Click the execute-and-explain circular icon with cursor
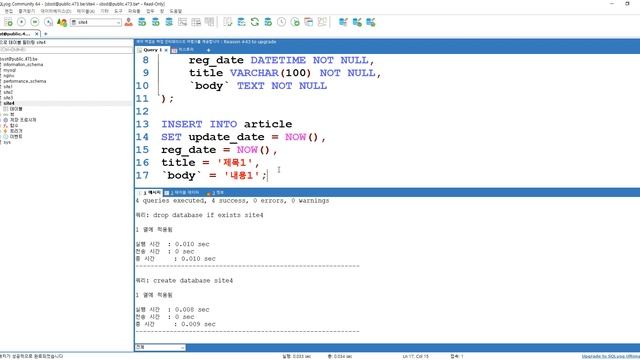The image size is (640, 360). tap(49, 22)
